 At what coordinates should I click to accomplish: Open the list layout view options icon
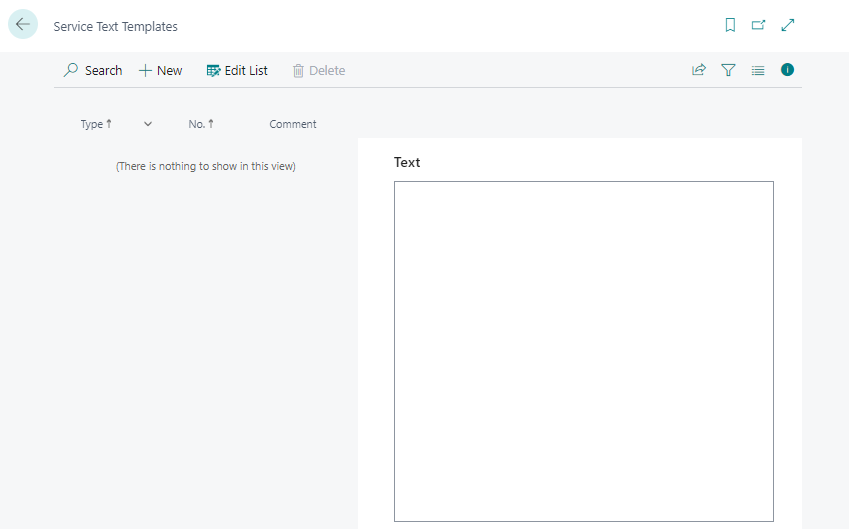pyautogui.click(x=758, y=70)
